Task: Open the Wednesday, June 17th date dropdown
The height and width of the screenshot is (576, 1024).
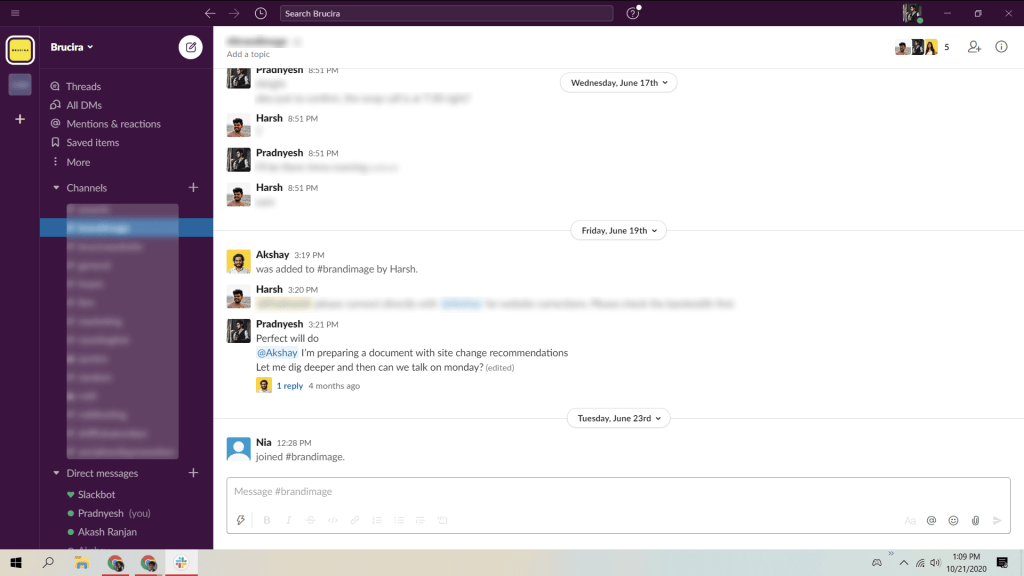Action: pyautogui.click(x=618, y=83)
